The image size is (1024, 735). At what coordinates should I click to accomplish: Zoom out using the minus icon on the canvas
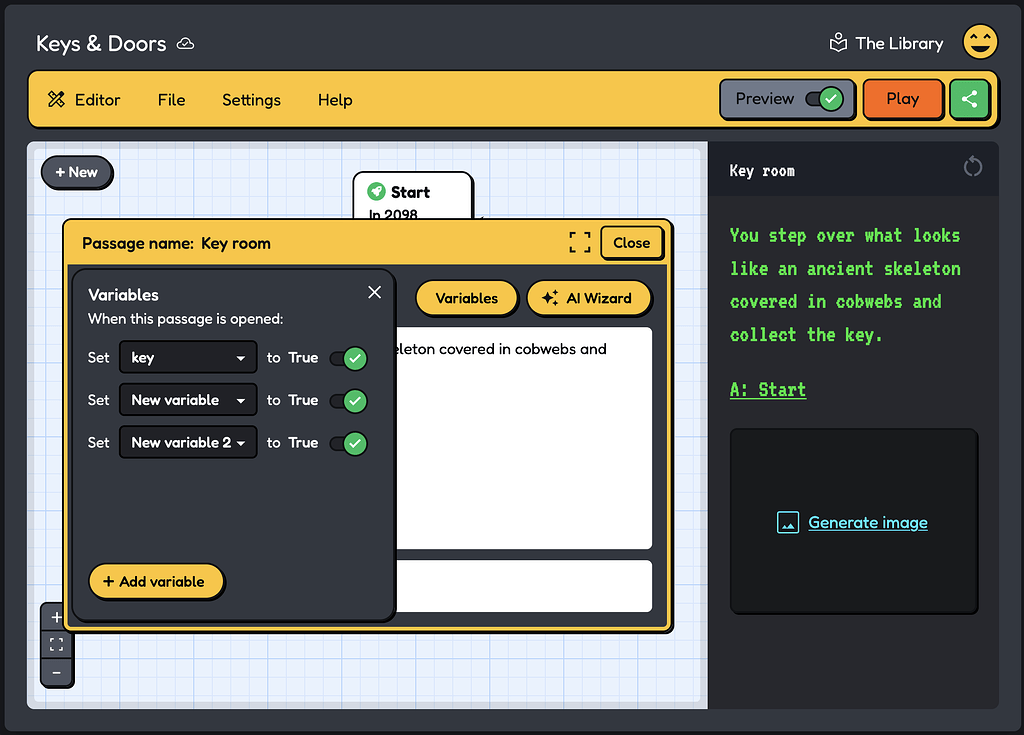57,672
